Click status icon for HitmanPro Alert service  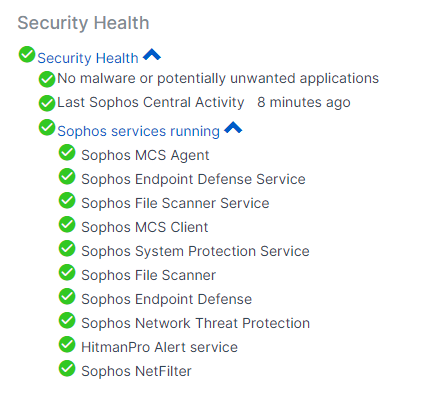click(67, 344)
